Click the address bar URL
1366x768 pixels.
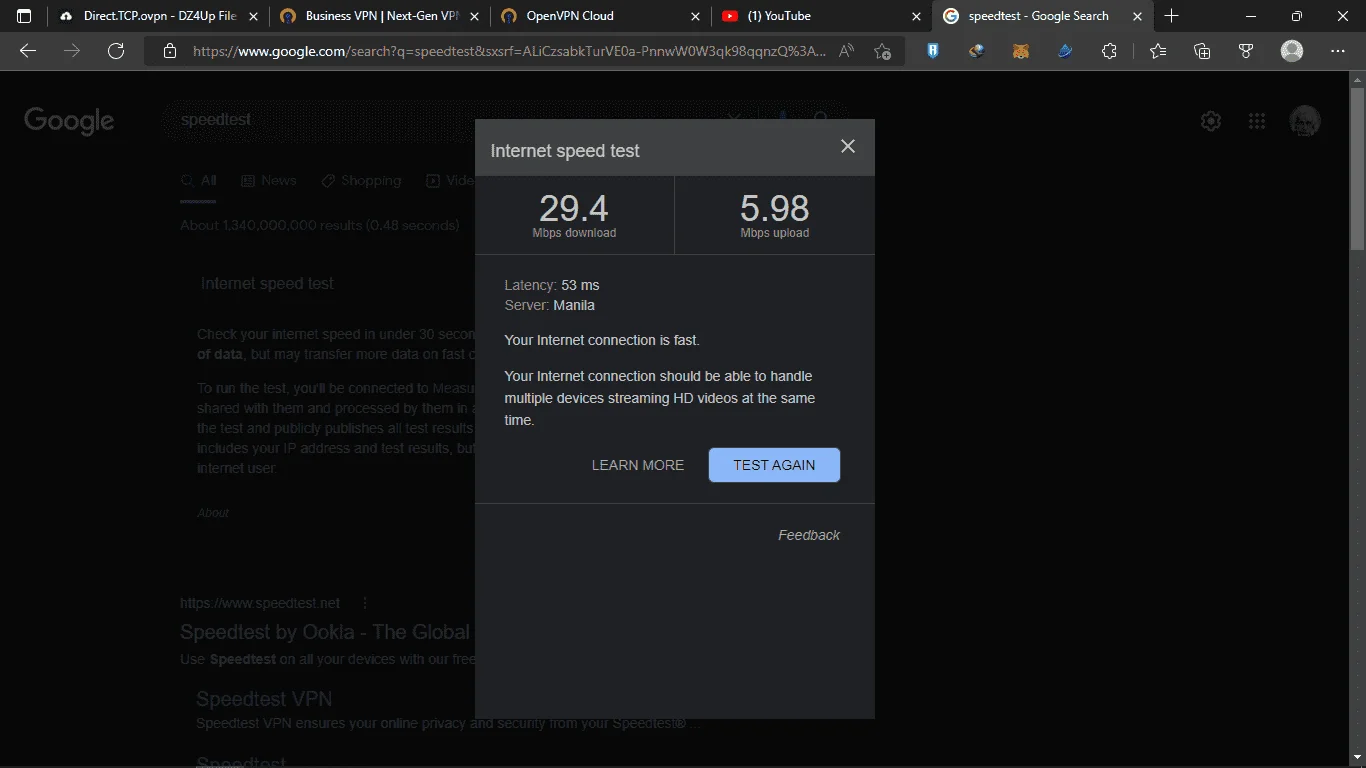pyautogui.click(x=509, y=51)
